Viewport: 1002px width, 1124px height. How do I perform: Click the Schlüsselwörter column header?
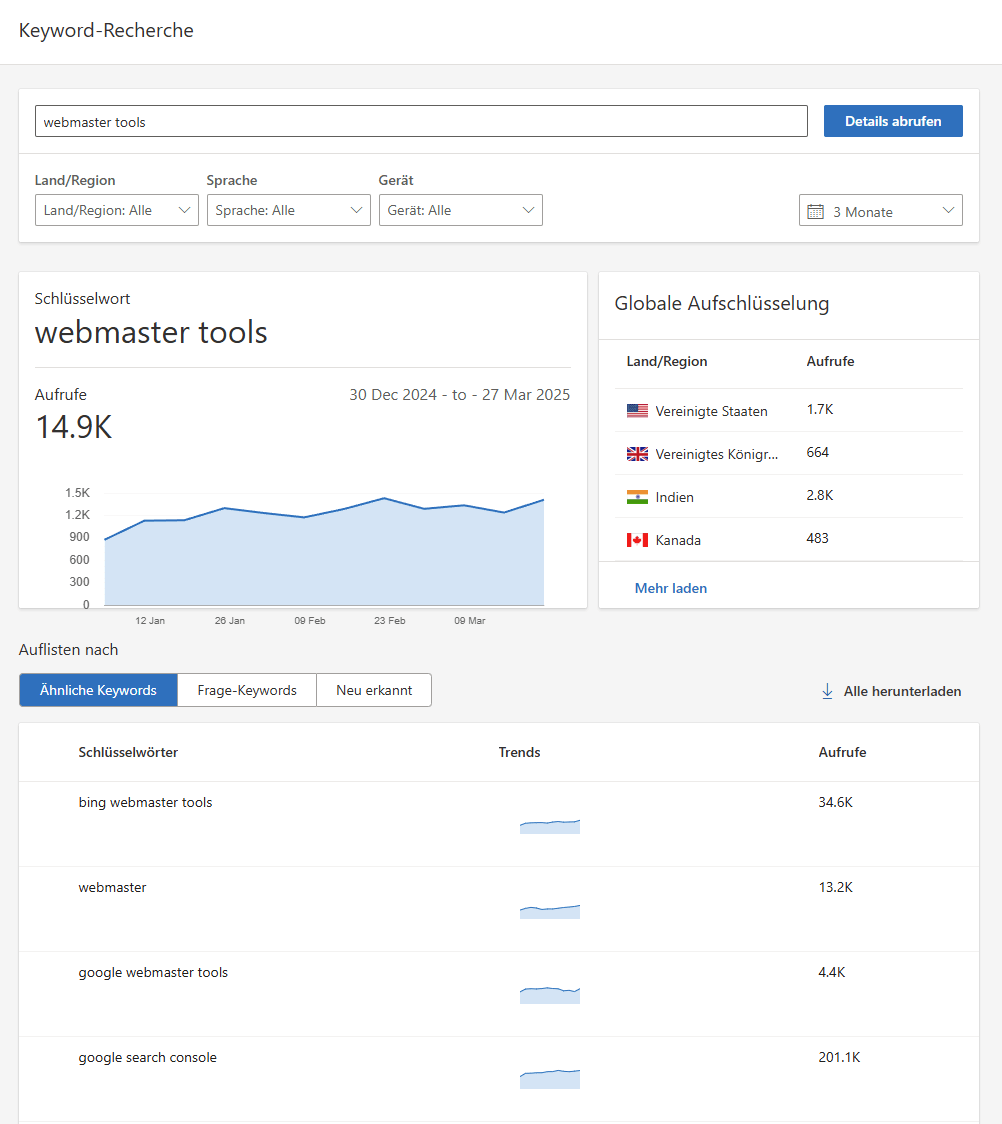tap(128, 752)
